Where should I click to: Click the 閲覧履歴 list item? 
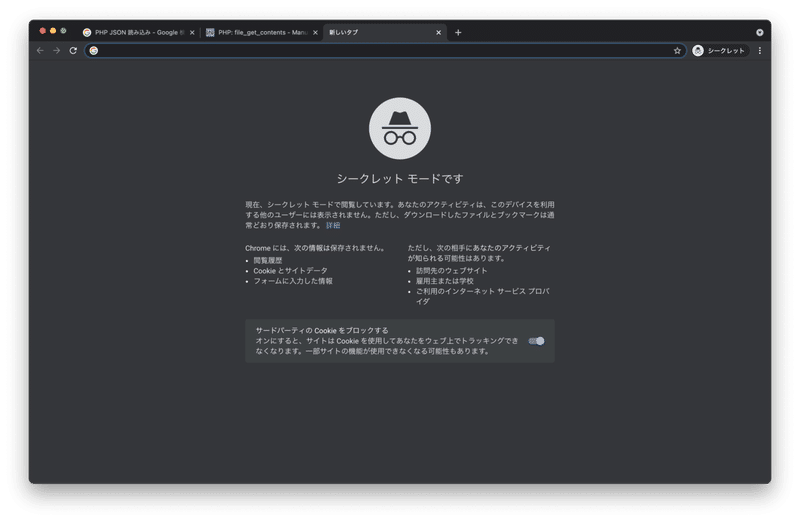coord(268,260)
